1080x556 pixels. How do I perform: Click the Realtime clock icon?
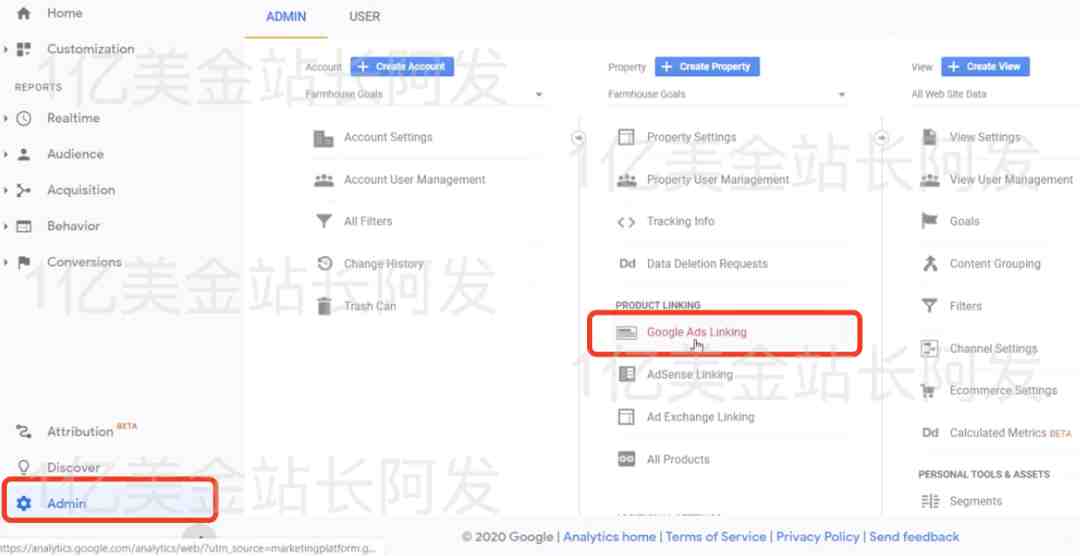tap(23, 119)
